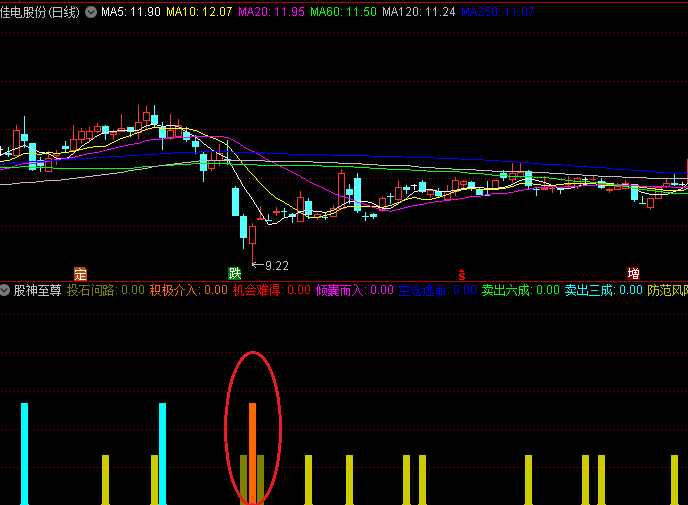The height and width of the screenshot is (505, 688).
Task: Select the 空仓逃命: 0.00 indicator value
Action: (437, 290)
